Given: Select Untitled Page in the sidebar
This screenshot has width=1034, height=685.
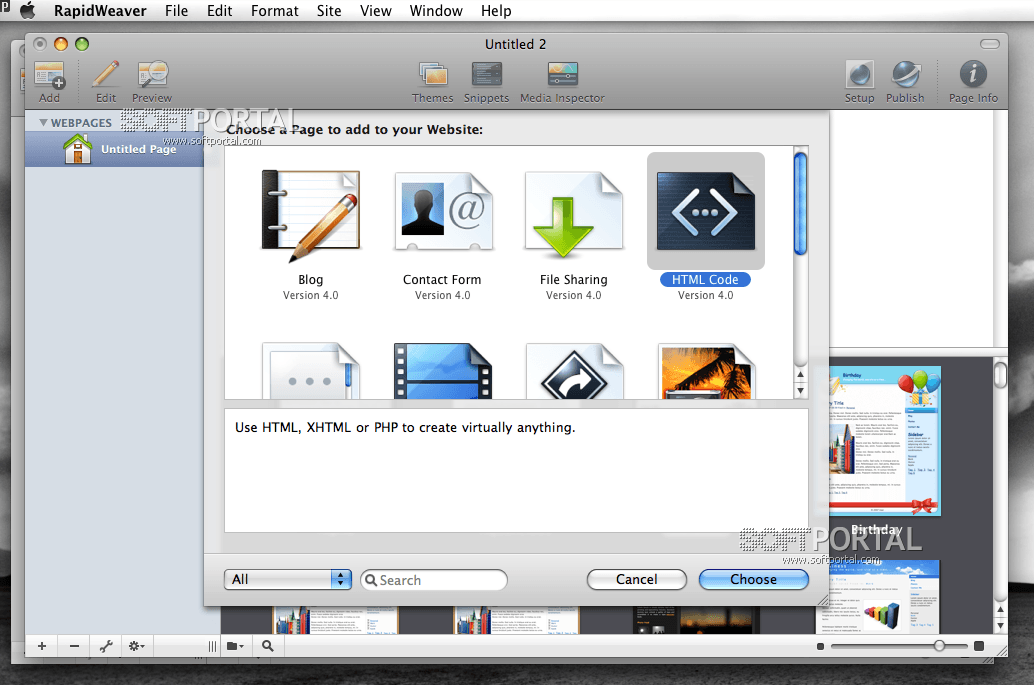Looking at the screenshot, I should (114, 149).
